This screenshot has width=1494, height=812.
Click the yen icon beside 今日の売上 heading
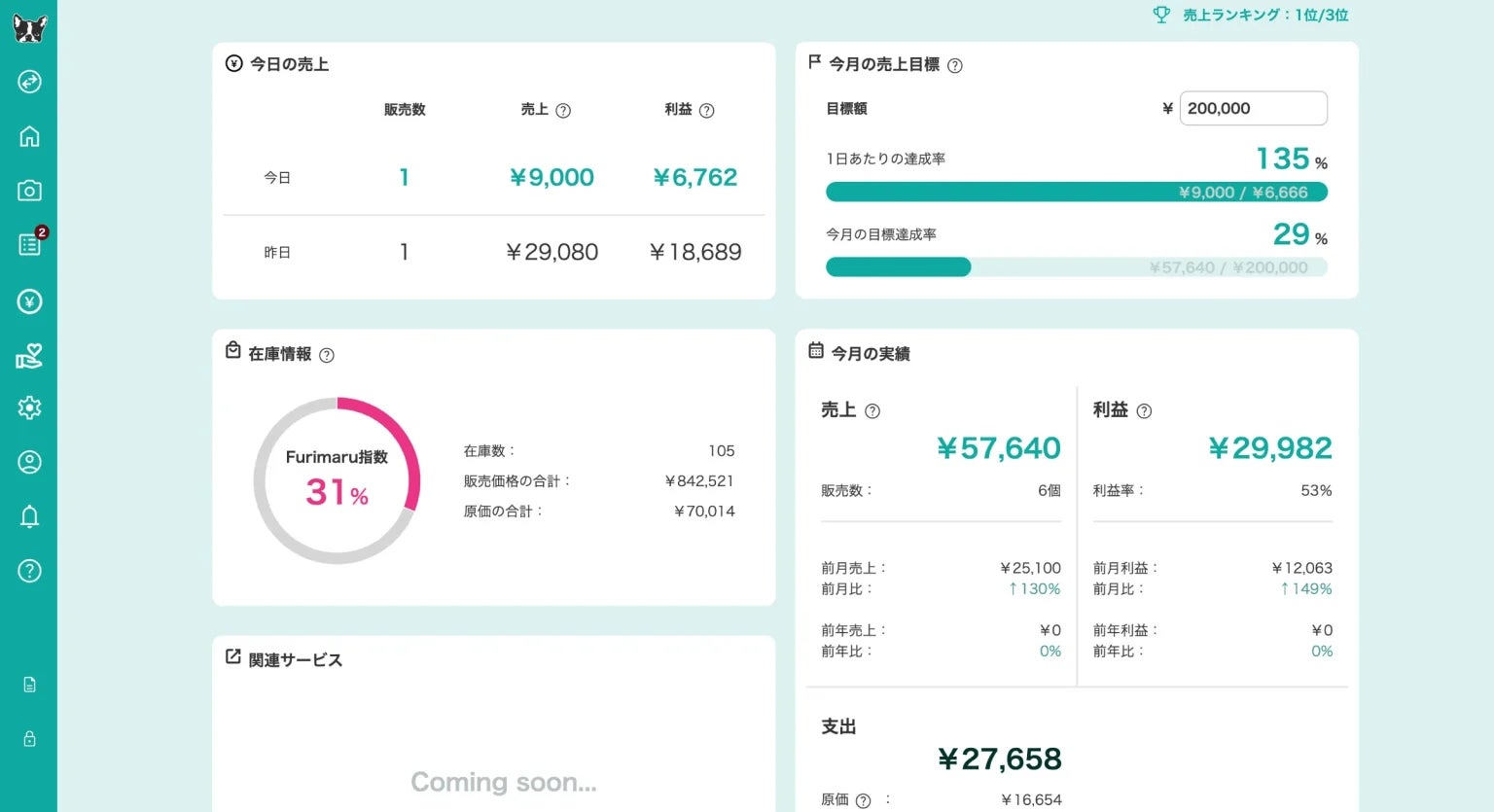(x=233, y=63)
